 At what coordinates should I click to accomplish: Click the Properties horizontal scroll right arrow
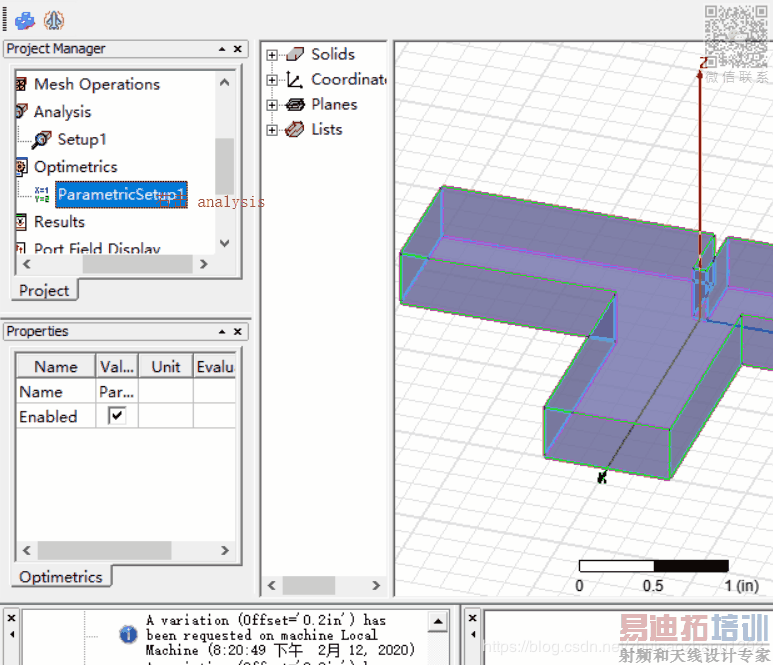[x=225, y=550]
